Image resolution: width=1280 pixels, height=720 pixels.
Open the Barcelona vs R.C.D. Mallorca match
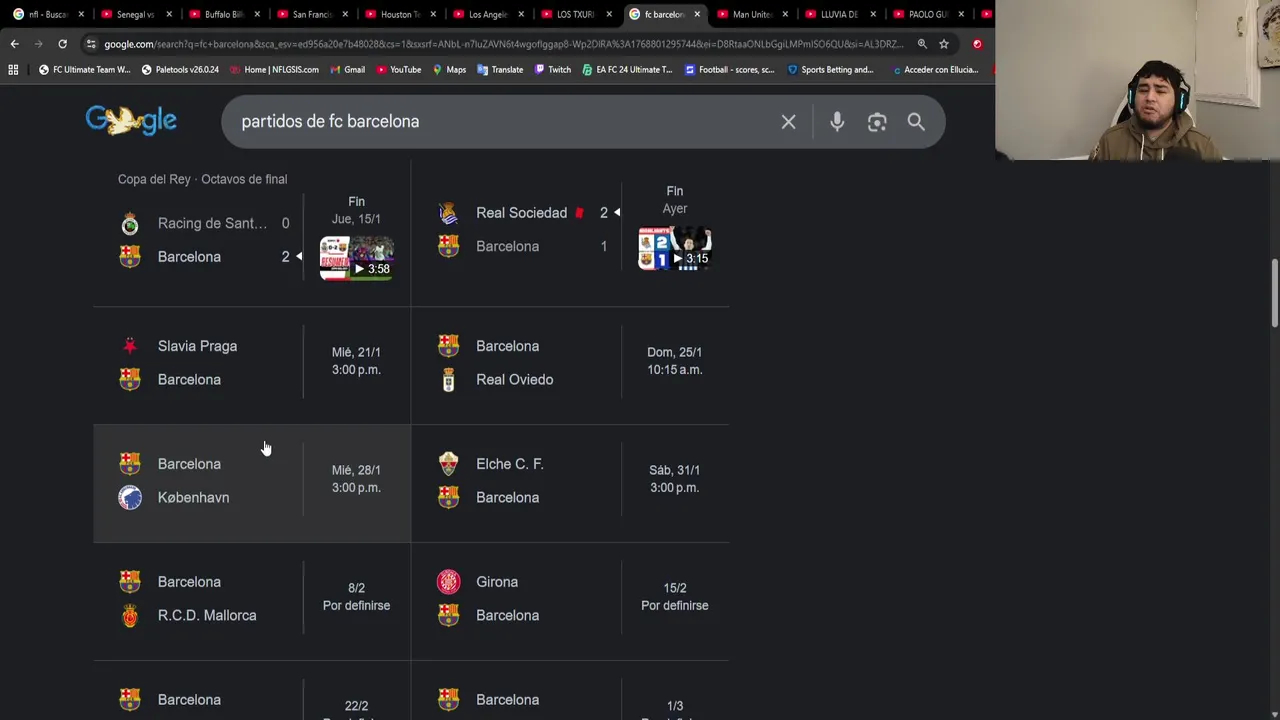[252, 601]
